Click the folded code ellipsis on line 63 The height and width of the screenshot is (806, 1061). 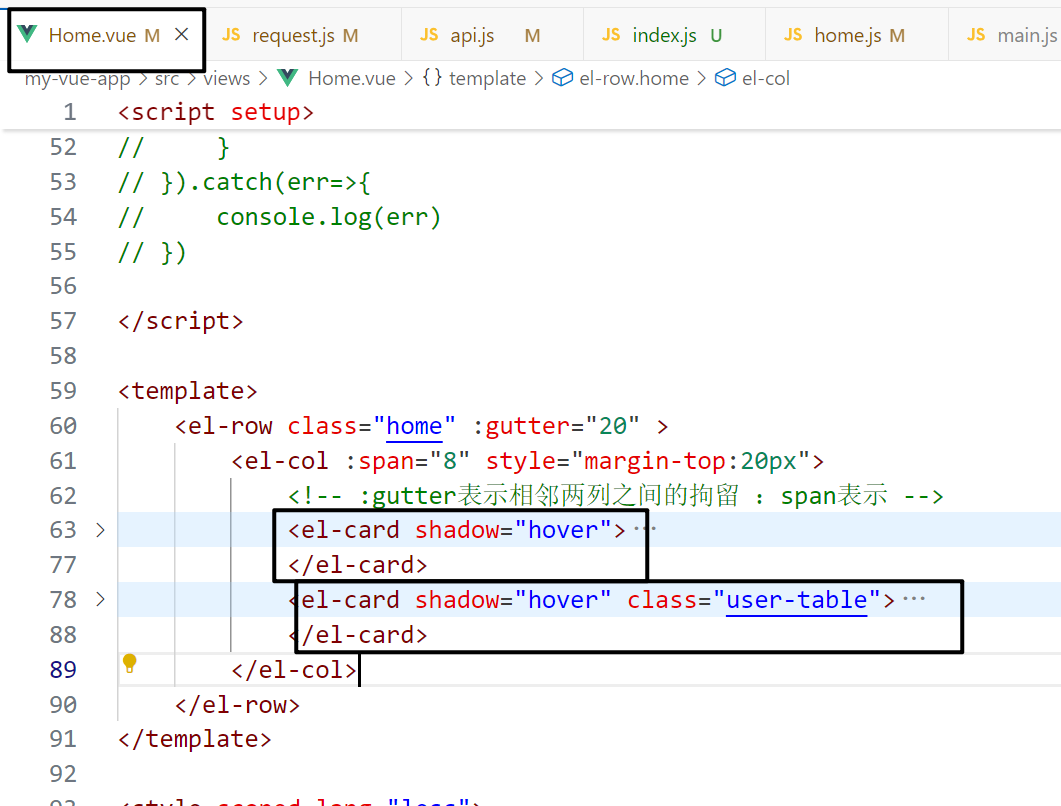coord(644,528)
